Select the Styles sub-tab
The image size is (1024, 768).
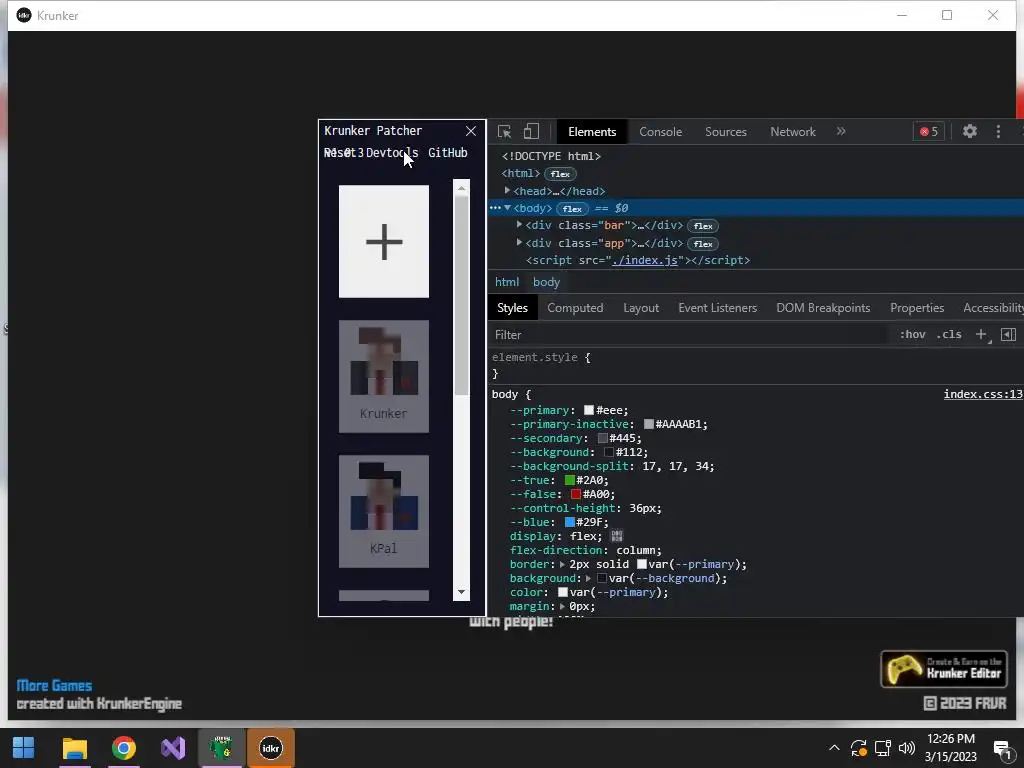[x=512, y=308]
